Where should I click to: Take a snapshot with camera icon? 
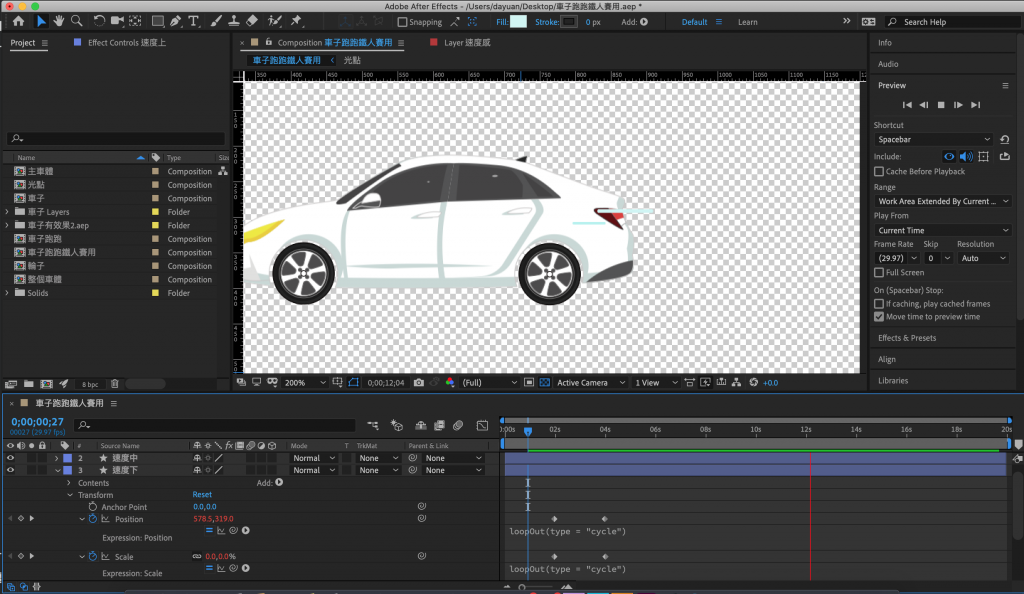[x=419, y=383]
